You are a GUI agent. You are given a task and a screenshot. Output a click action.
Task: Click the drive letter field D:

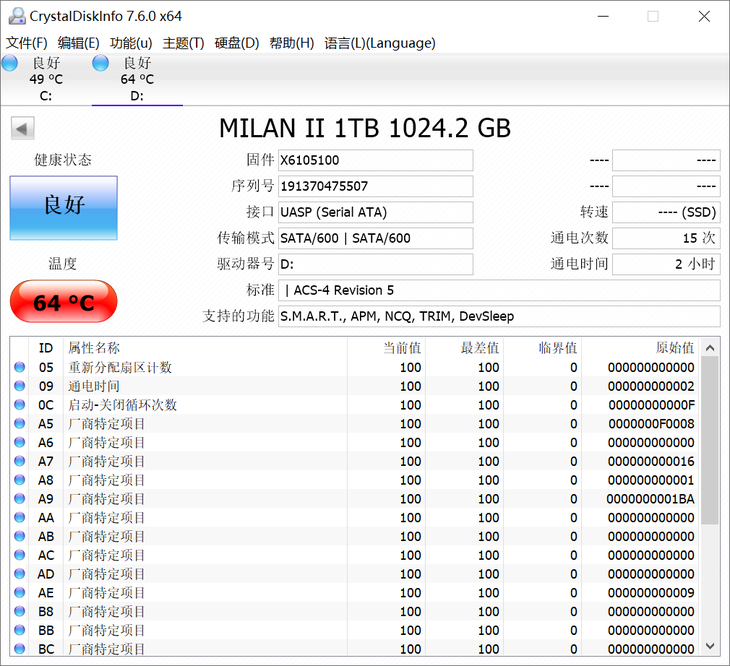click(375, 264)
